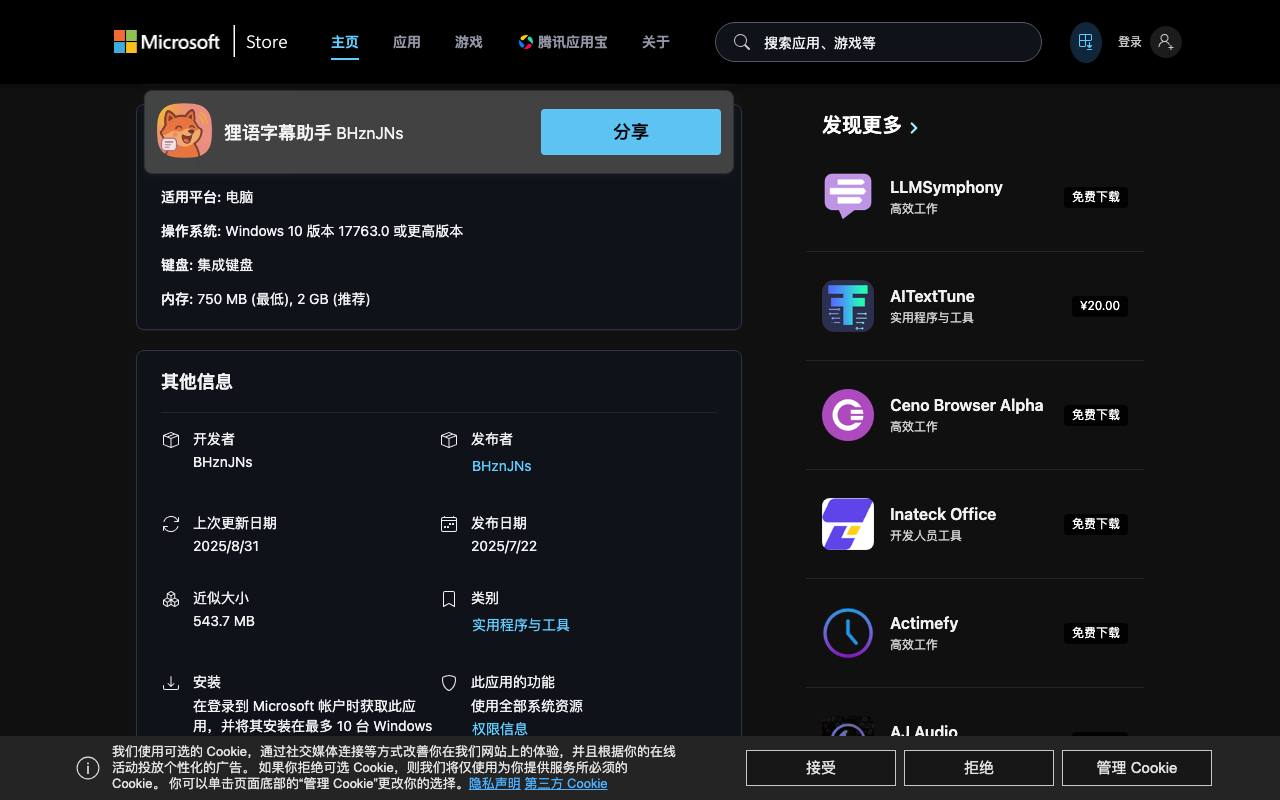Click the 发现更多 heading
The width and height of the screenshot is (1280, 800).
[x=862, y=125]
